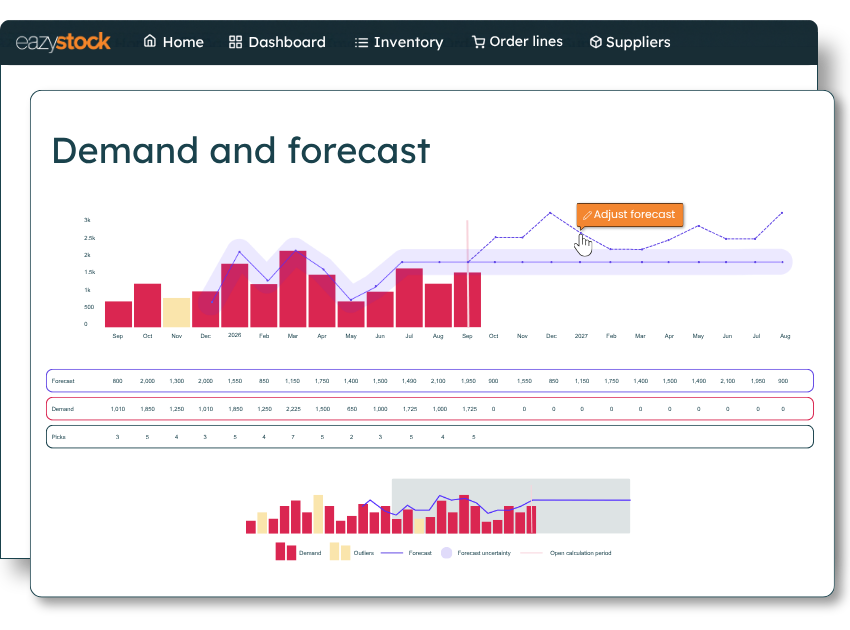The width and height of the screenshot is (850, 630).
Task: Click the Forecast row label in the table
Action: pyautogui.click(x=63, y=381)
